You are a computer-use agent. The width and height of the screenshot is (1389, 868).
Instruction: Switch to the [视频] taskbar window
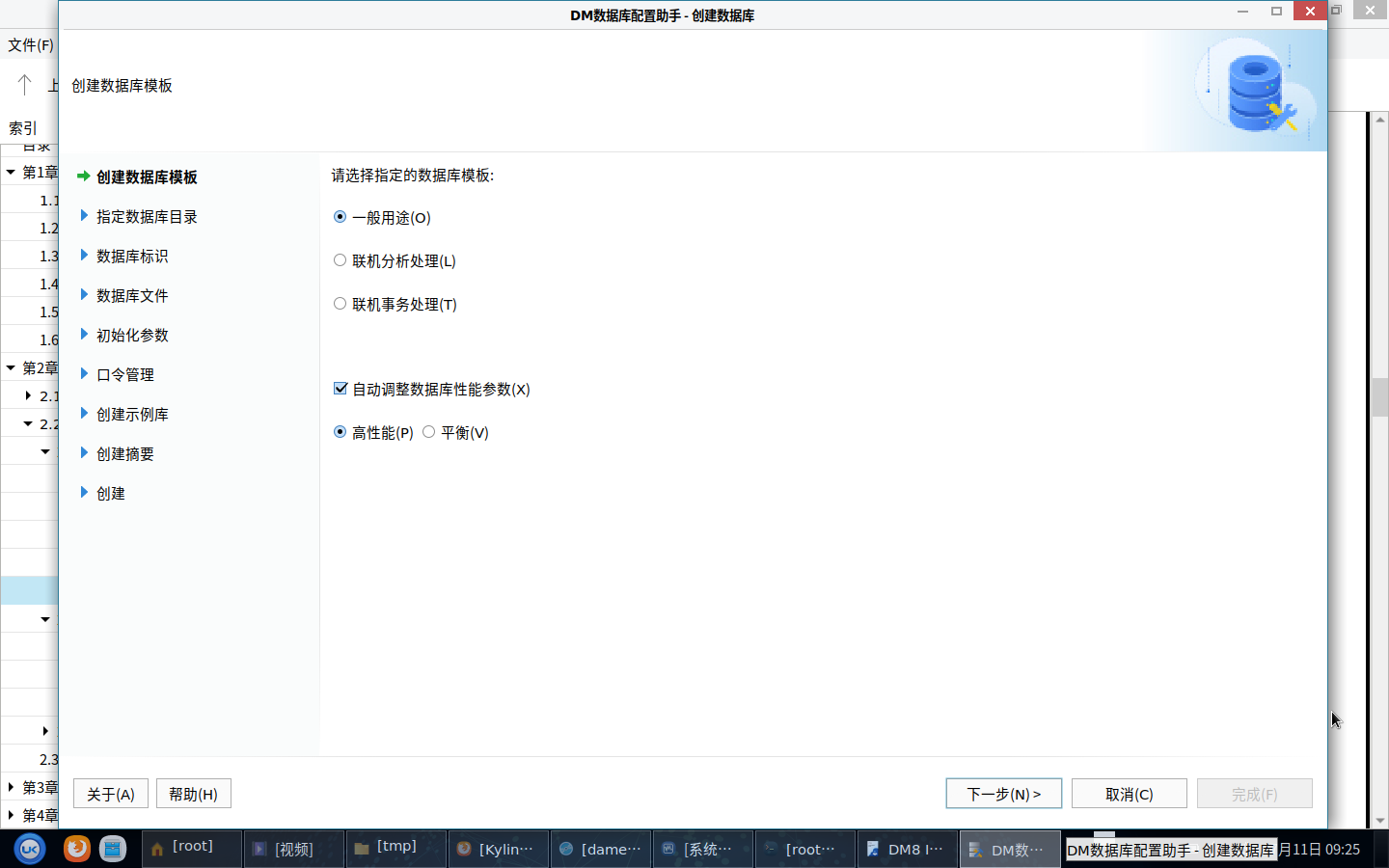(x=293, y=849)
